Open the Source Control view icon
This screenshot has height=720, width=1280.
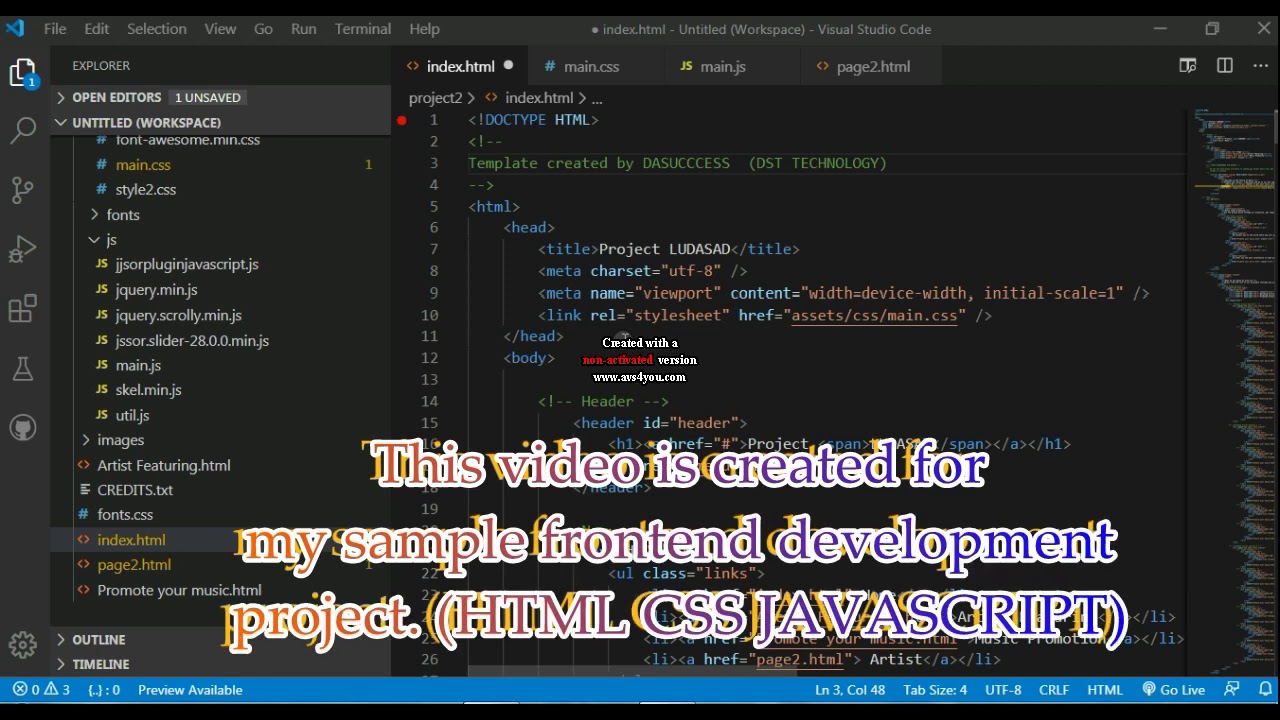click(23, 190)
